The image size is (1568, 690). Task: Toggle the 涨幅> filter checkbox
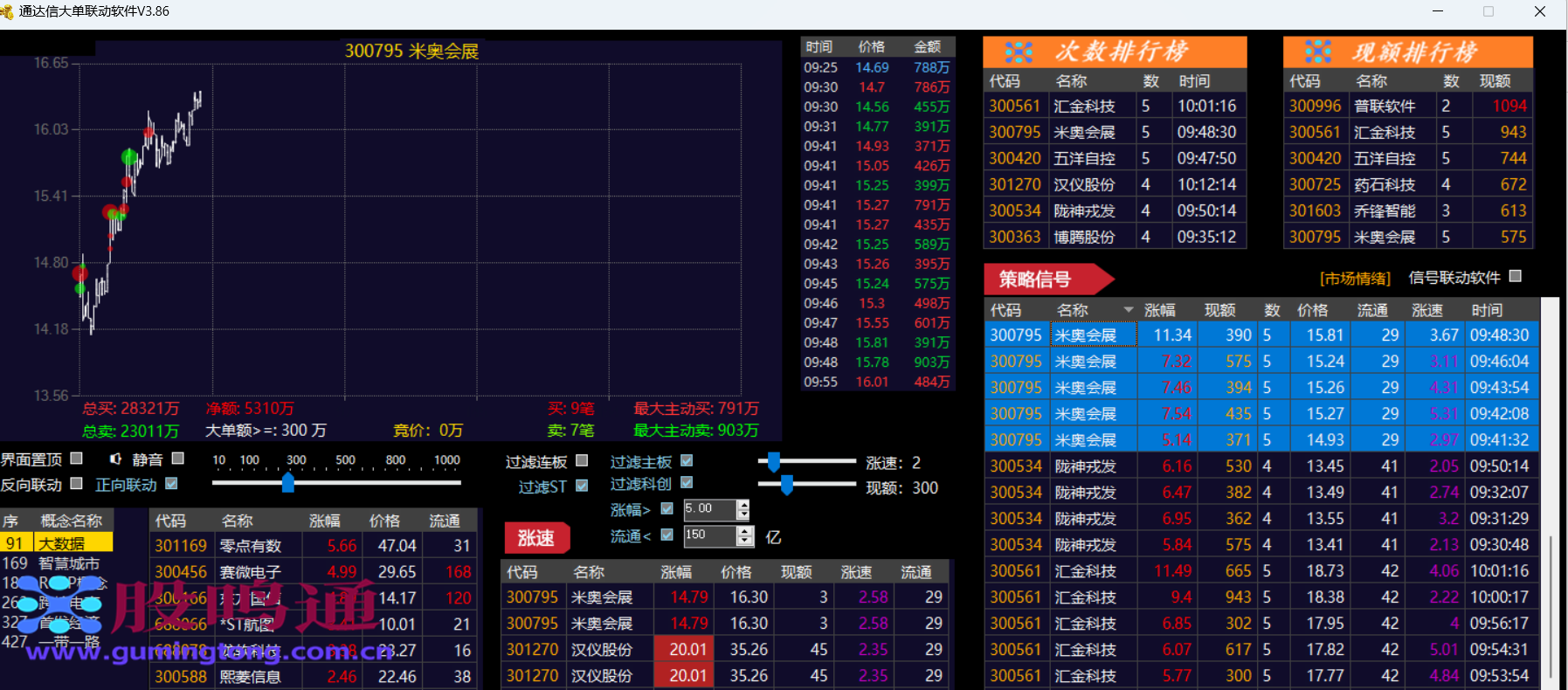pos(667,508)
